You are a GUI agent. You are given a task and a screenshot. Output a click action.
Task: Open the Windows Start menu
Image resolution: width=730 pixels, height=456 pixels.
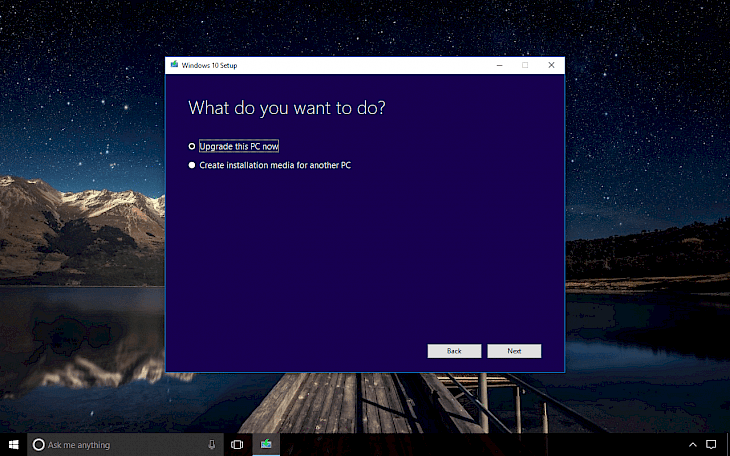pos(14,444)
